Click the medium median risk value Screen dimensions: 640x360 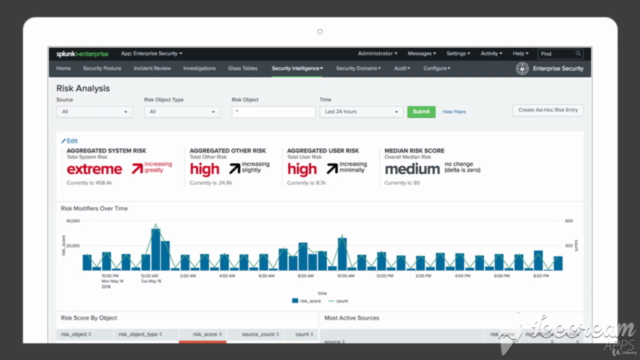(x=412, y=169)
